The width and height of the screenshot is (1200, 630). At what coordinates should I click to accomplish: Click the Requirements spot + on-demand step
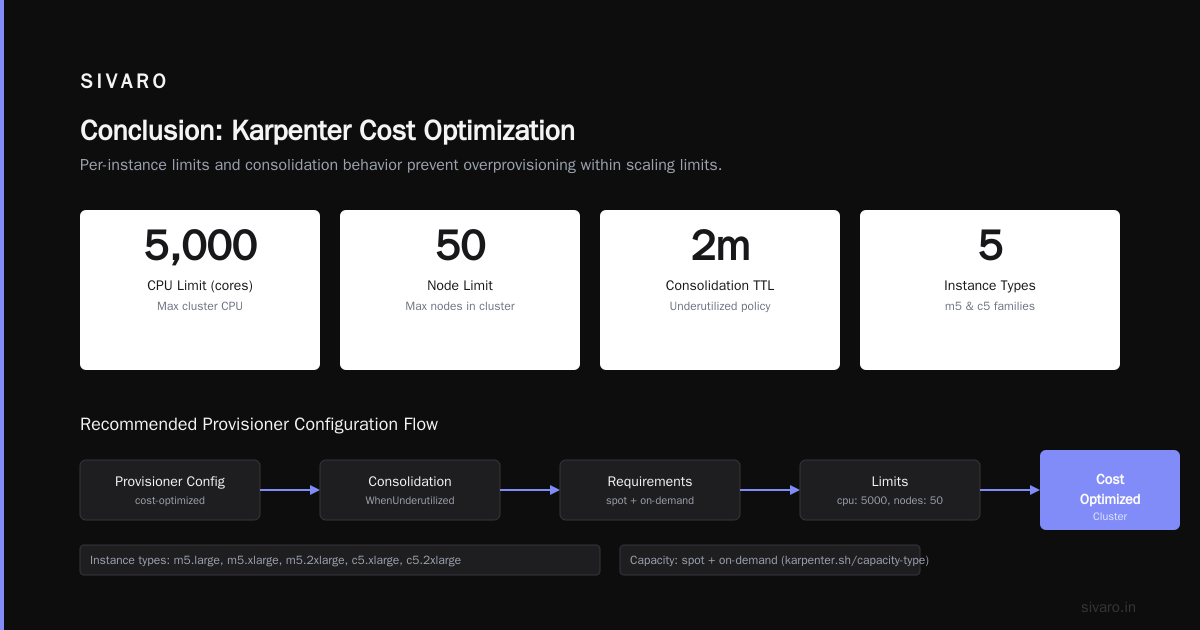pyautogui.click(x=650, y=490)
